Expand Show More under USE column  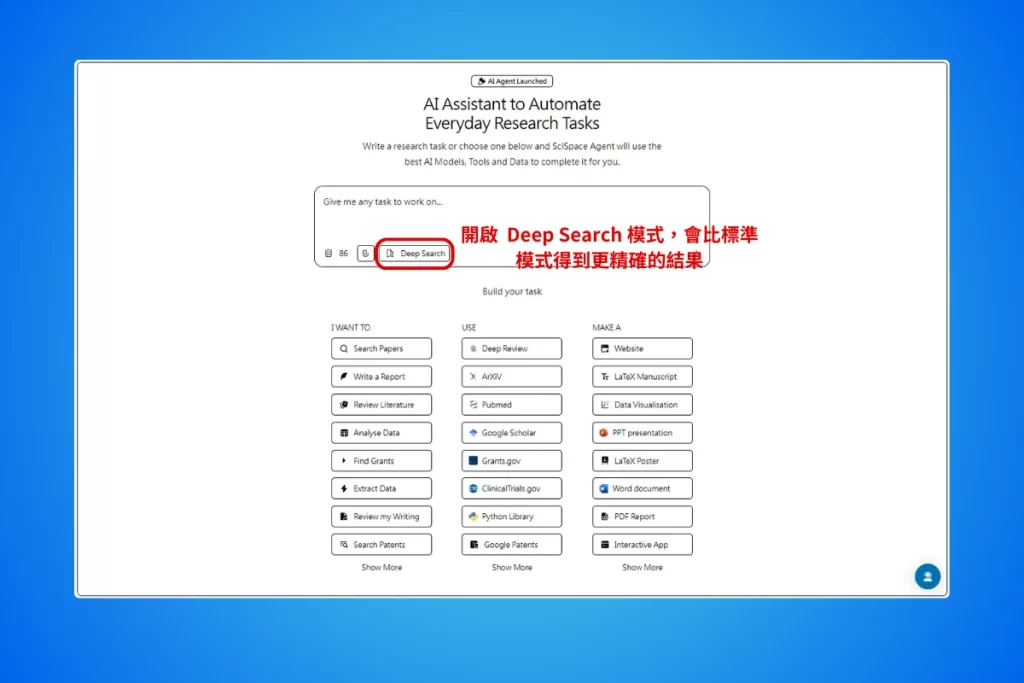click(x=511, y=567)
